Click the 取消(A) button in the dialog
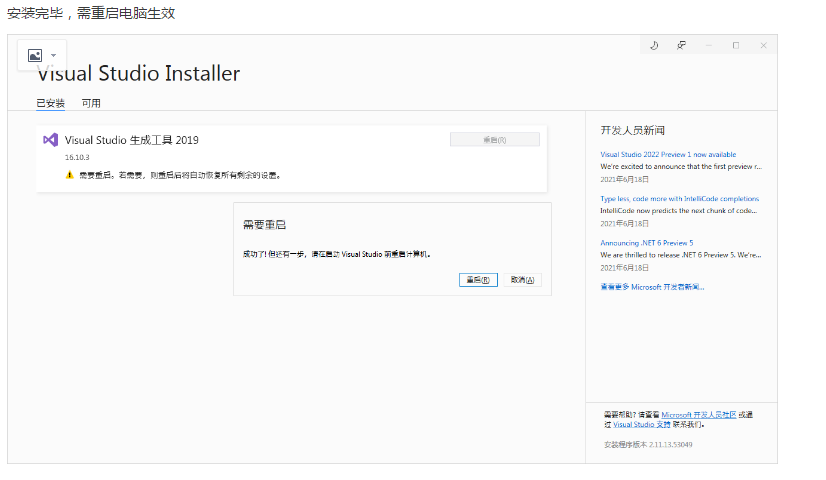Screen dimensions: 826x480 pyautogui.click(x=522, y=280)
